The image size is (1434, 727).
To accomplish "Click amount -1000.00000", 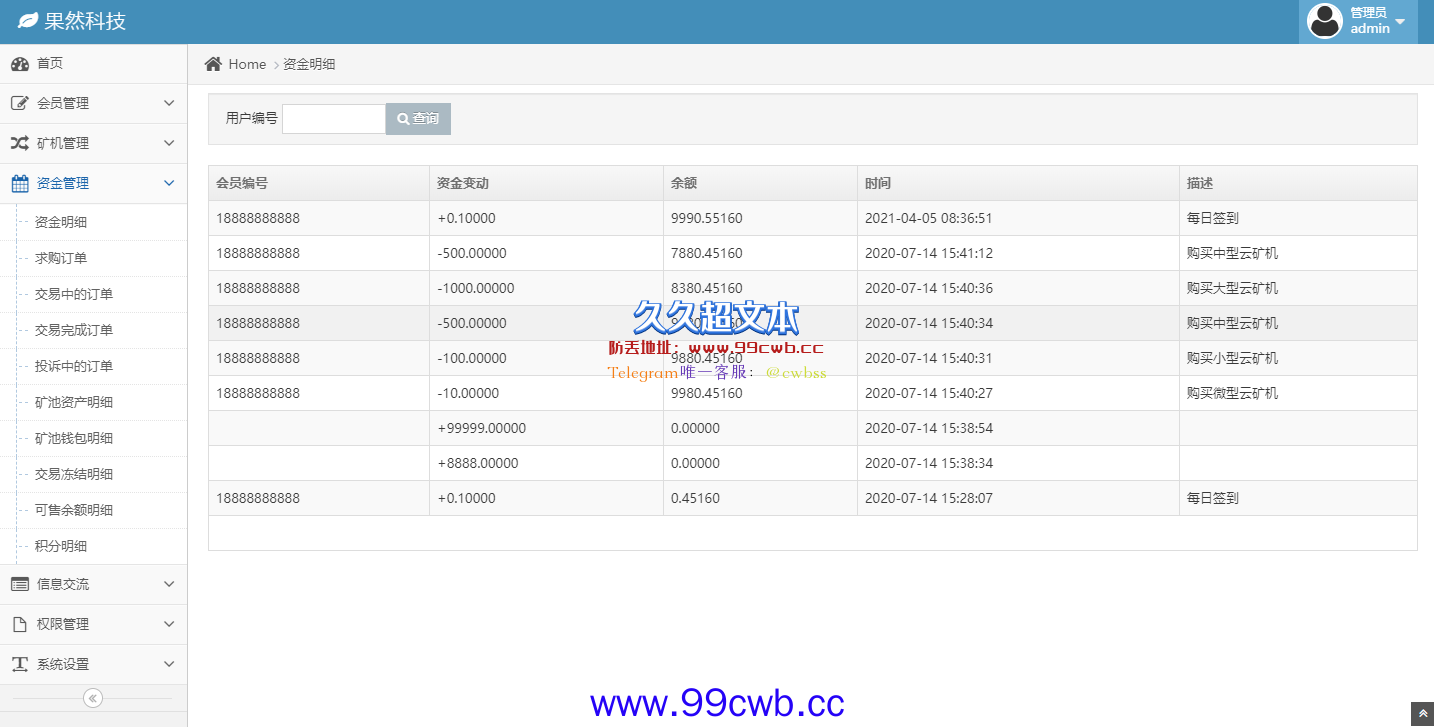I will tap(476, 288).
